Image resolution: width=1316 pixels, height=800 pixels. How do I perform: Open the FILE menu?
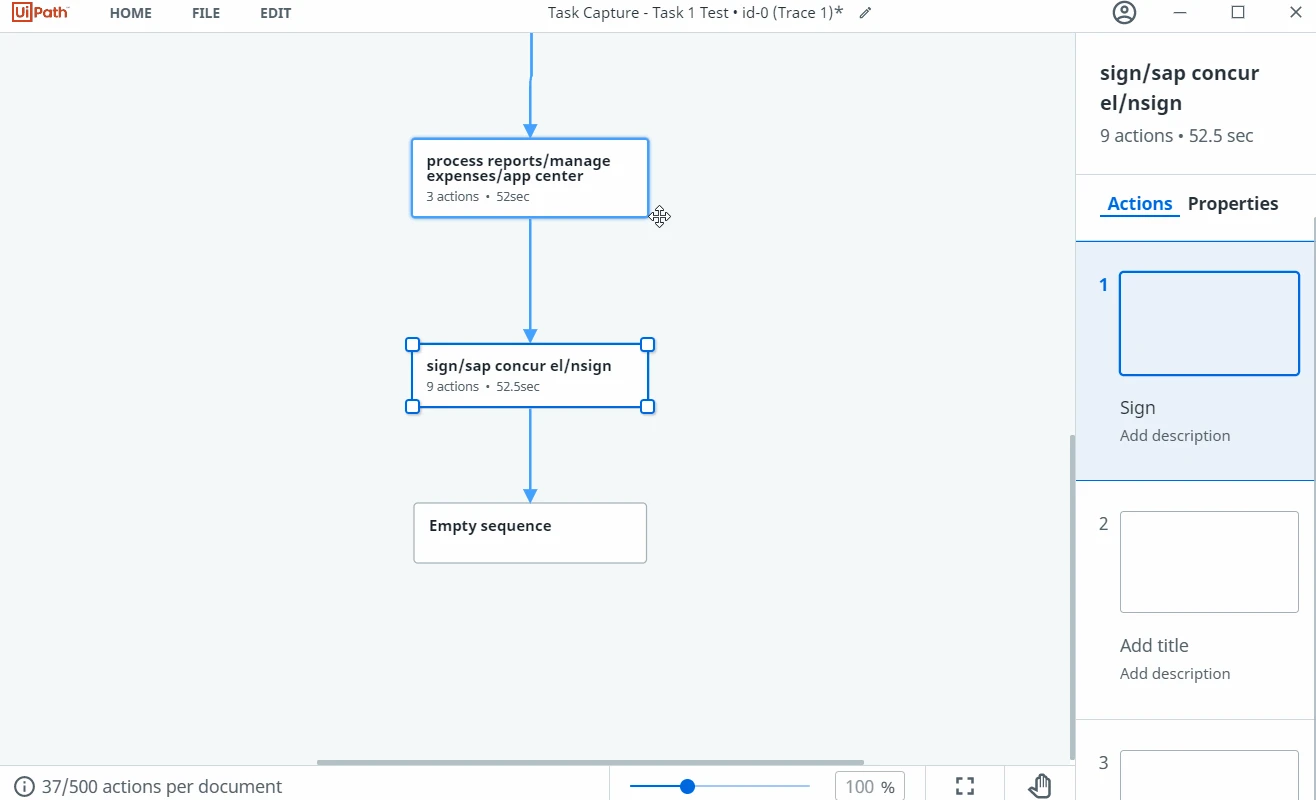coord(206,14)
